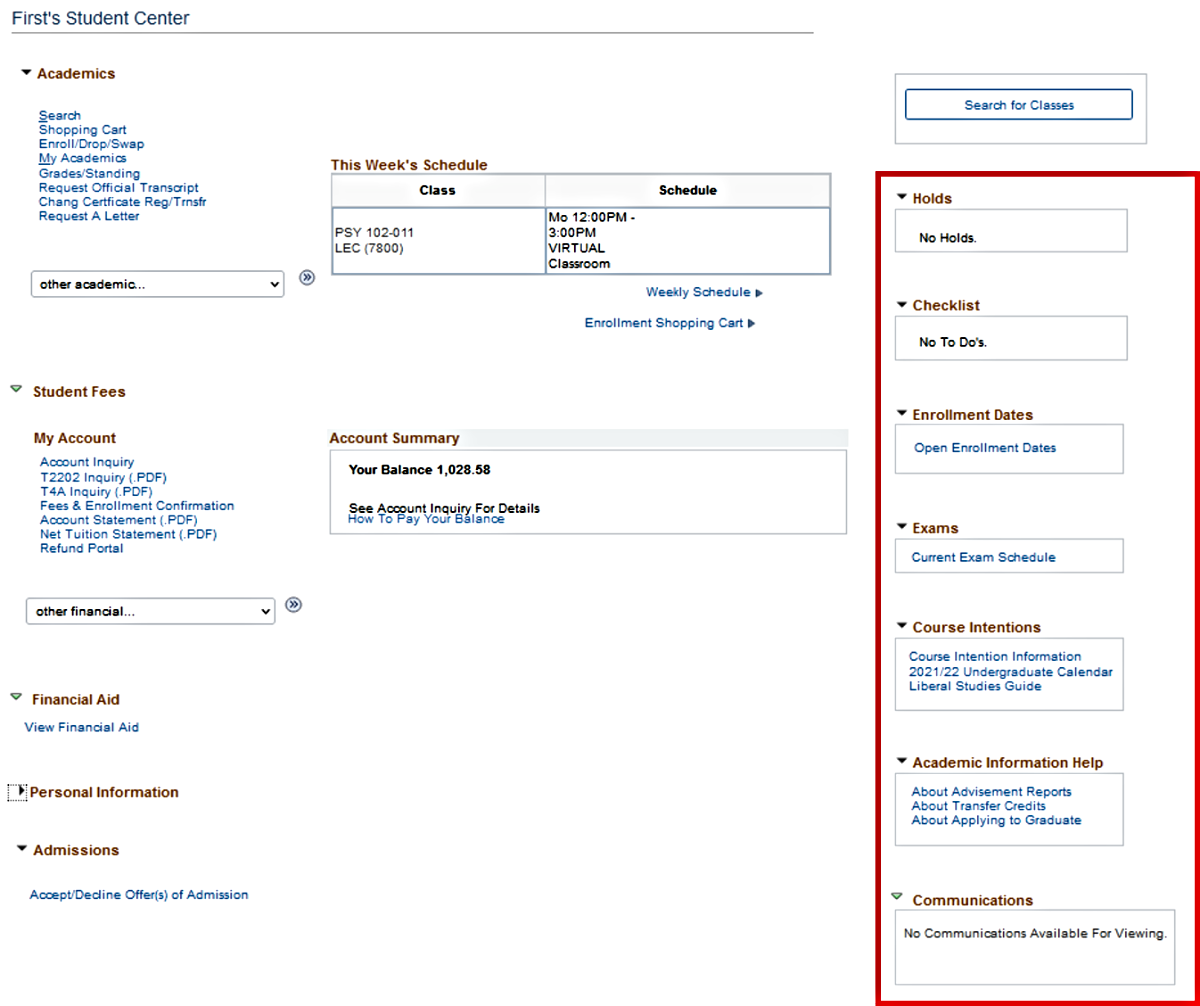View the Current Exam Schedule

click(x=983, y=557)
